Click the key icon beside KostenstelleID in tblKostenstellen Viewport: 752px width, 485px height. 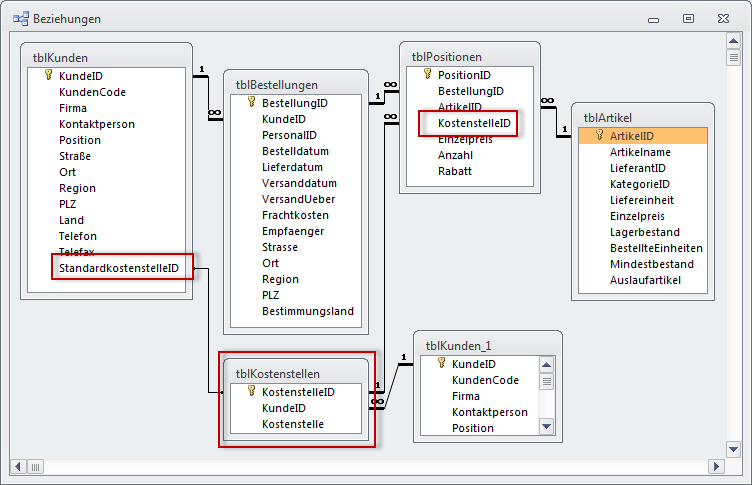click(x=250, y=392)
